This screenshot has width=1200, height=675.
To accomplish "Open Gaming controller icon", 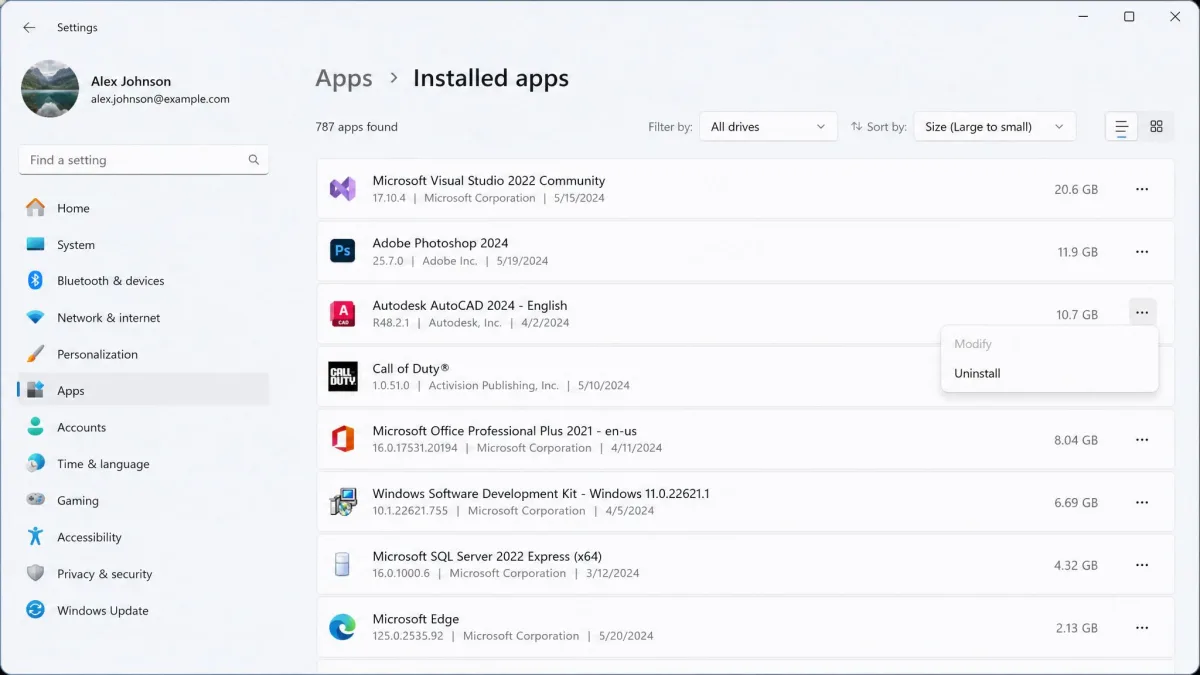I will (x=36, y=500).
